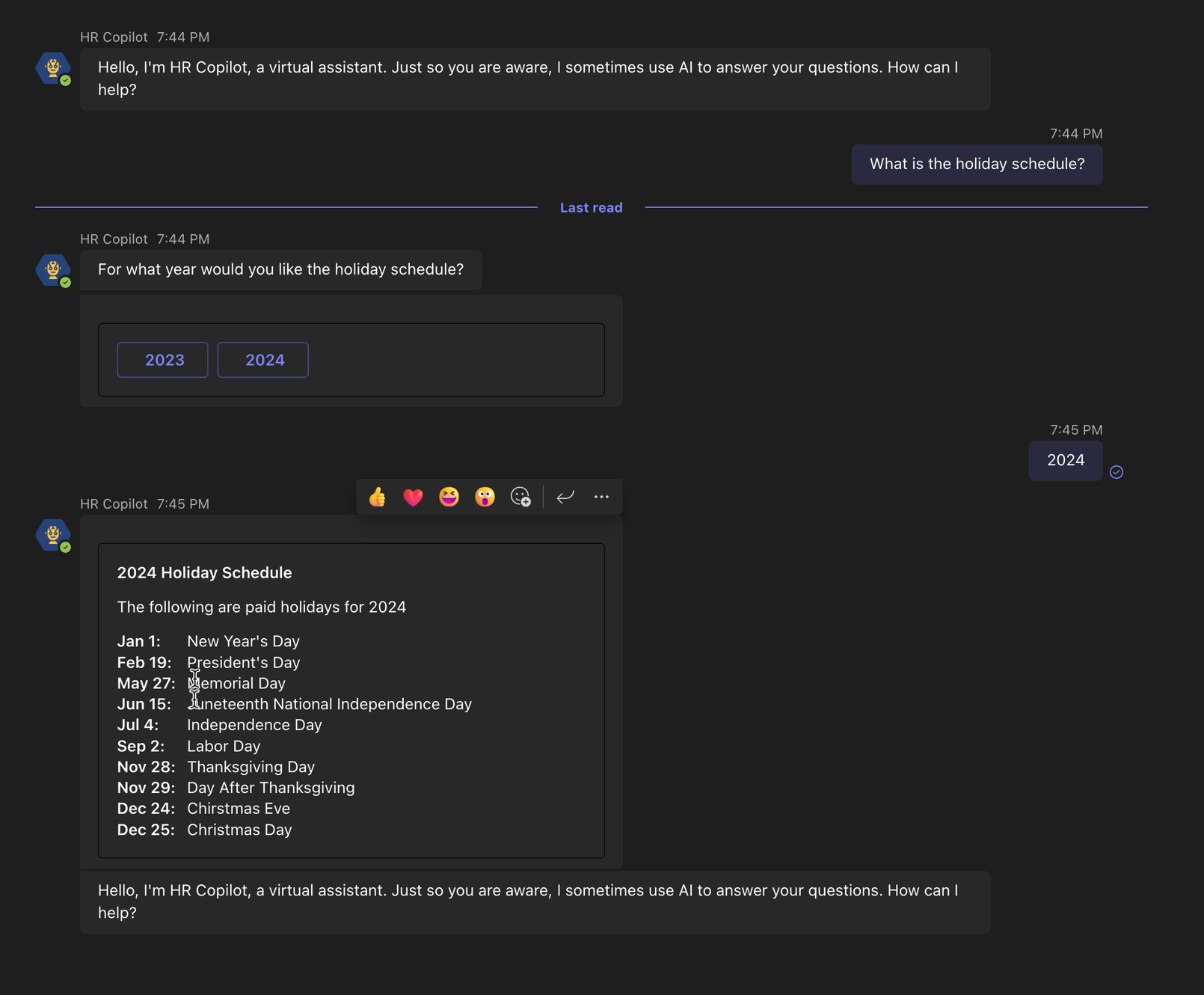Click the "2024 Holiday Schedule" card heading
The height and width of the screenshot is (995, 1204).
pos(204,573)
